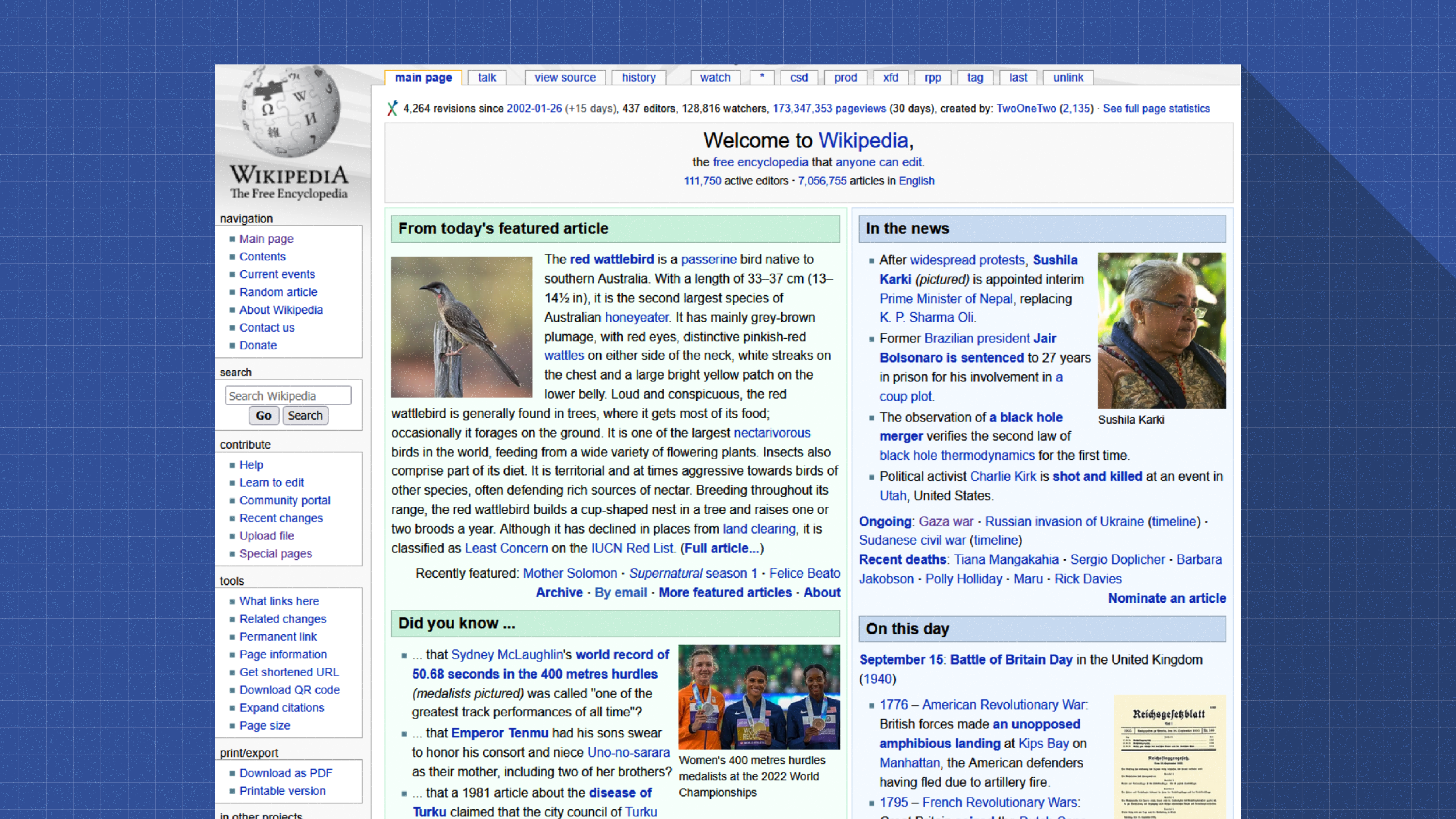Image resolution: width=1456 pixels, height=819 pixels.
Task: Click See full page statistics link
Action: (x=1156, y=108)
